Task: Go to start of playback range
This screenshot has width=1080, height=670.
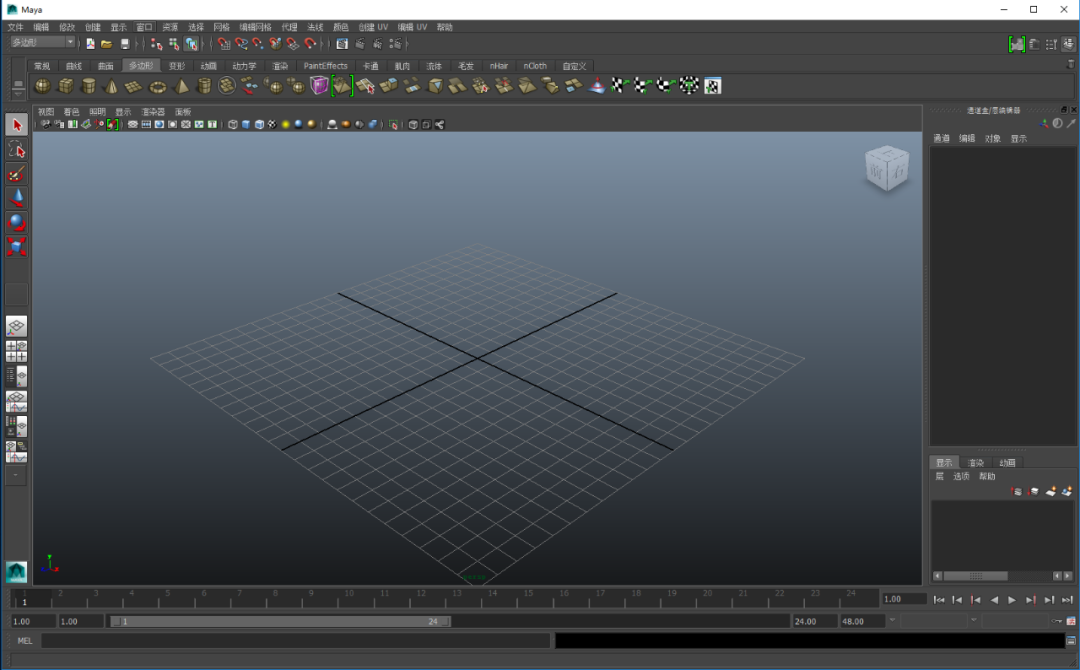Action: coord(939,600)
